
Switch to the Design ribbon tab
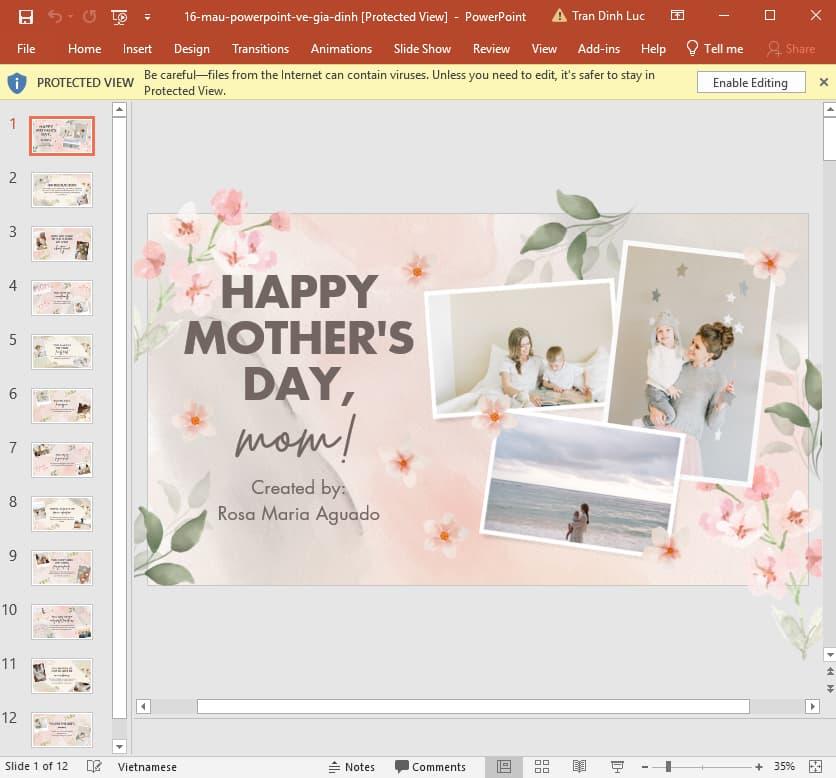click(193, 48)
